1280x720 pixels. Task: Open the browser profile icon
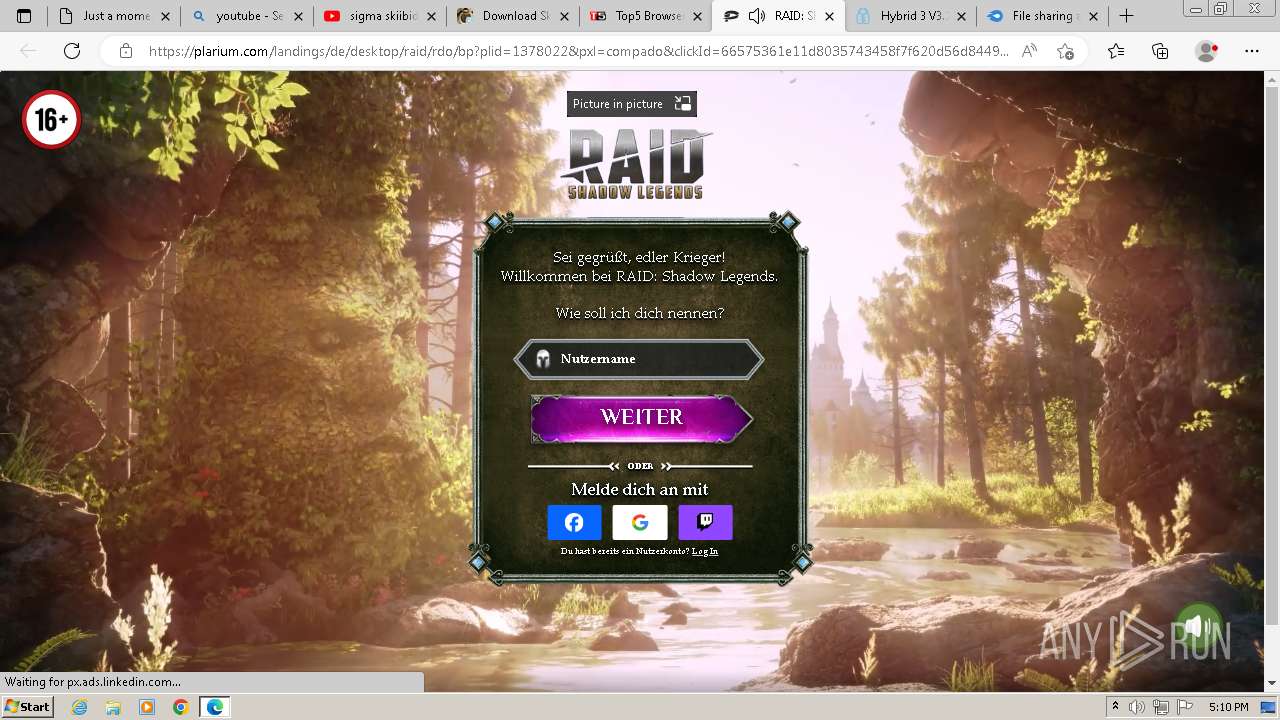1207,51
